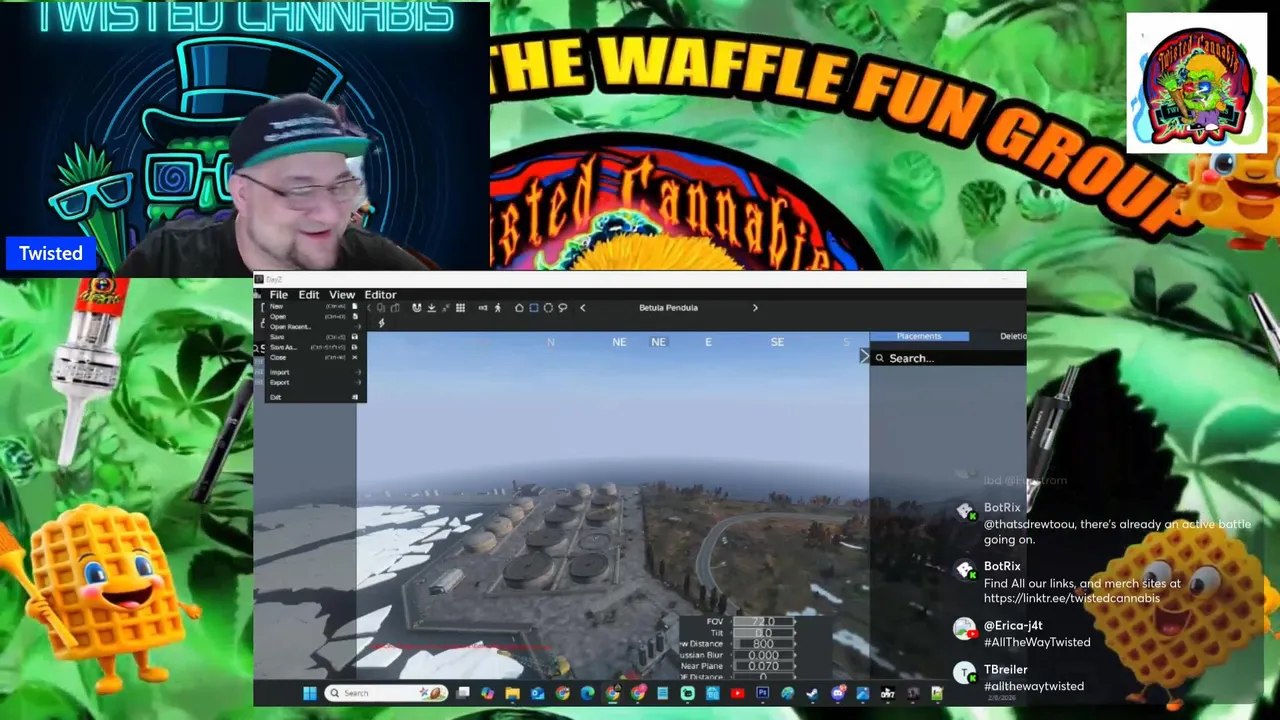
Task: Open Copilot icon in the taskbar
Action: point(487,693)
